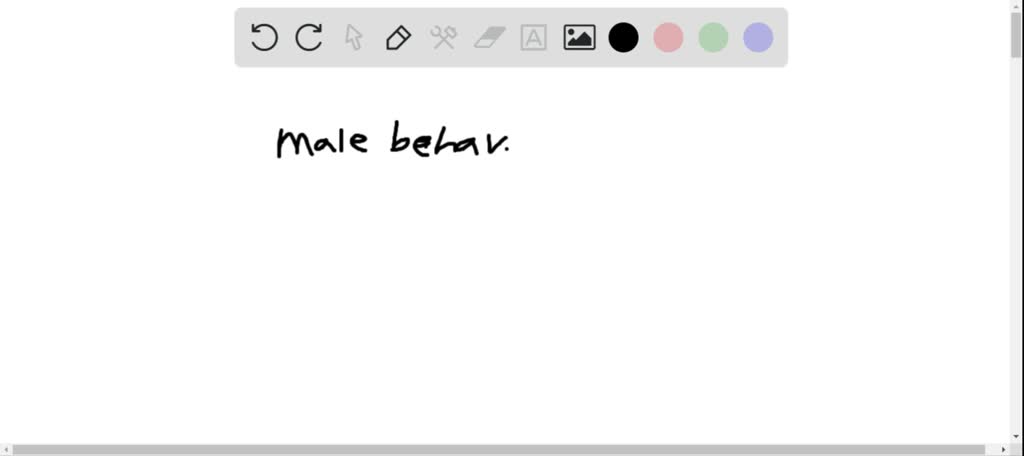This screenshot has width=1024, height=456.
Task: Insert an image with picture icon
Action: tap(579, 37)
